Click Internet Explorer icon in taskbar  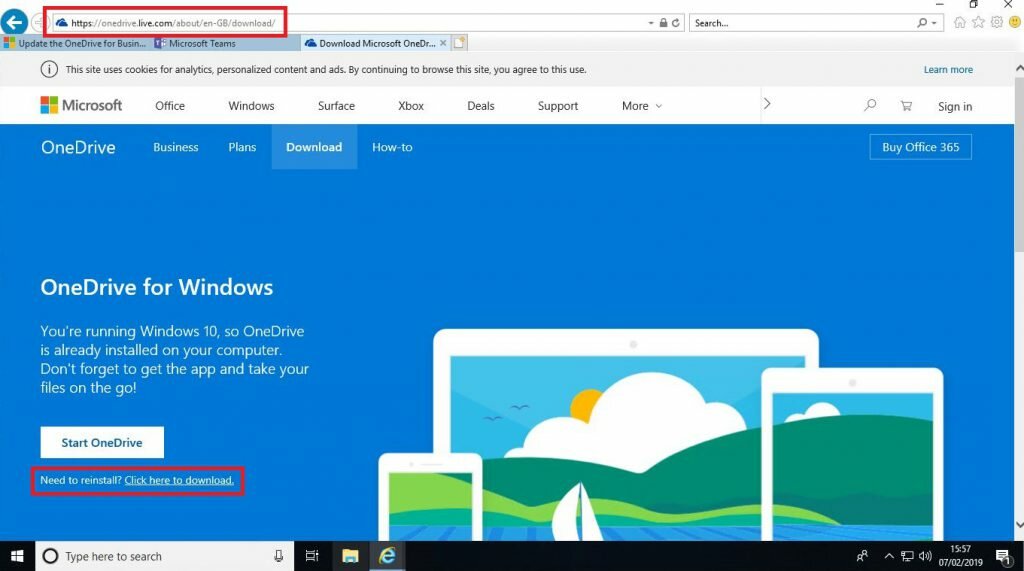click(x=387, y=556)
